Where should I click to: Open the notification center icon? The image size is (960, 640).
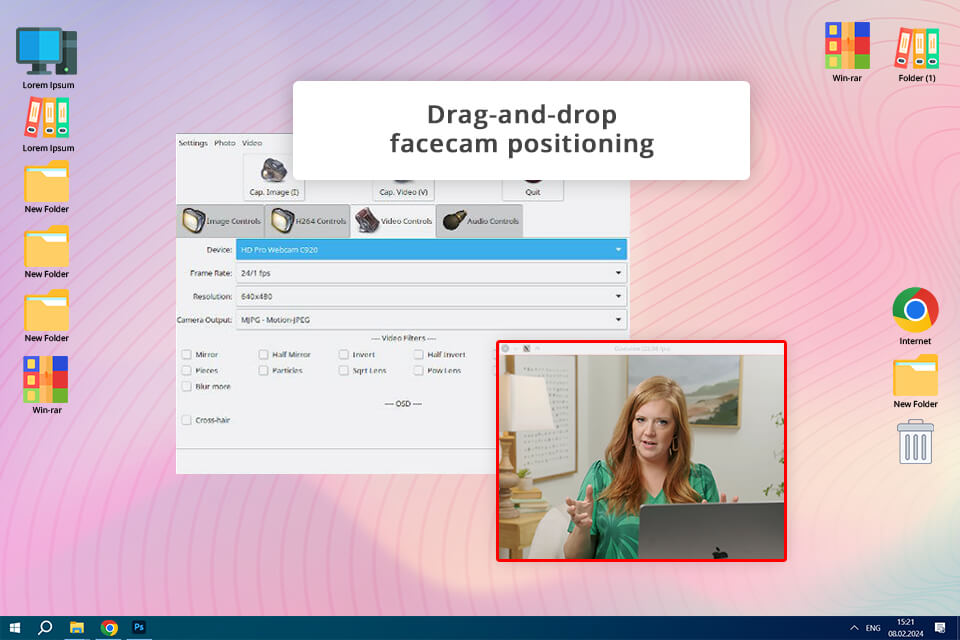[x=940, y=628]
